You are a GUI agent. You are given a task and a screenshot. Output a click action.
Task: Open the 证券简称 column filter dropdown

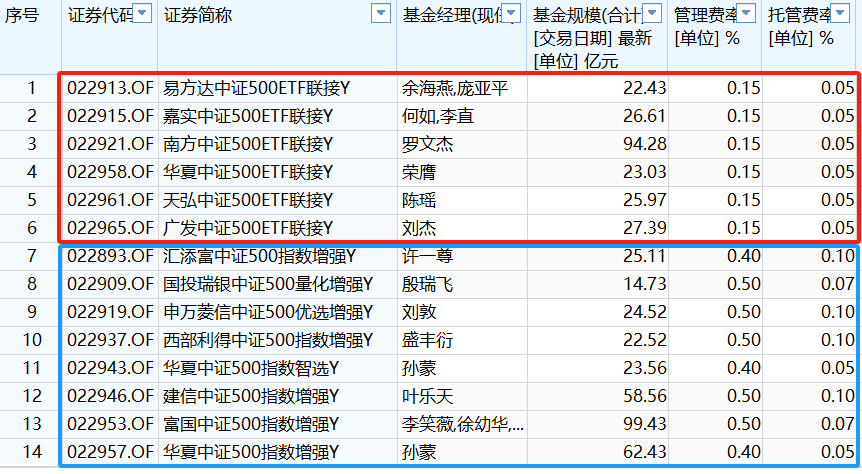381,13
